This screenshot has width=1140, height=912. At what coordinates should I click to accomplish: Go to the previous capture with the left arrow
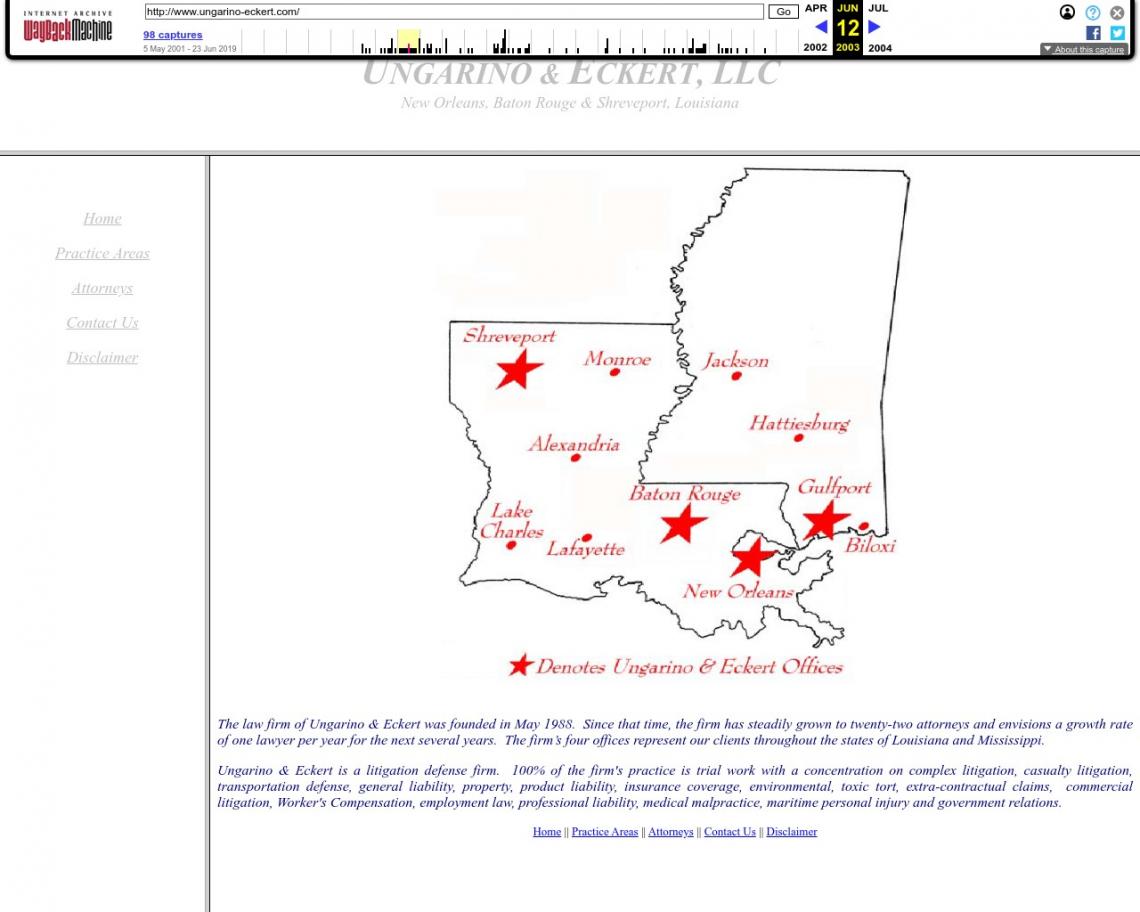coord(821,27)
